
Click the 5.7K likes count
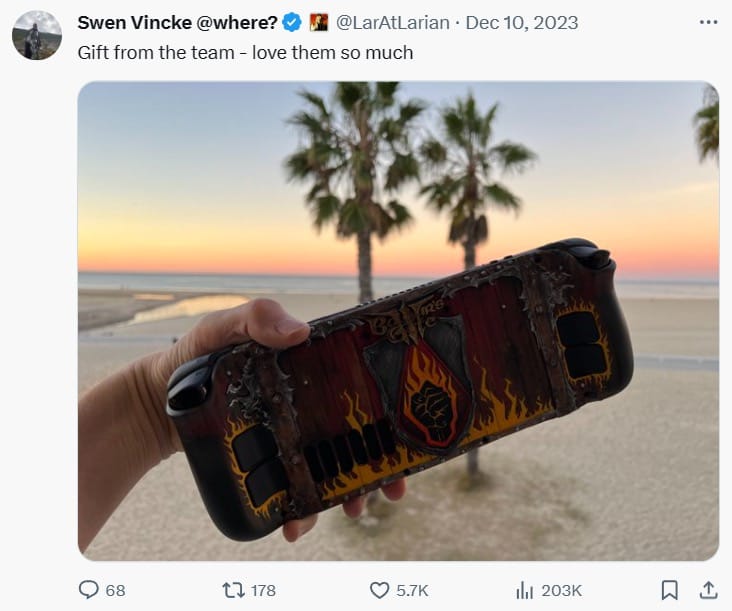pyautogui.click(x=413, y=590)
